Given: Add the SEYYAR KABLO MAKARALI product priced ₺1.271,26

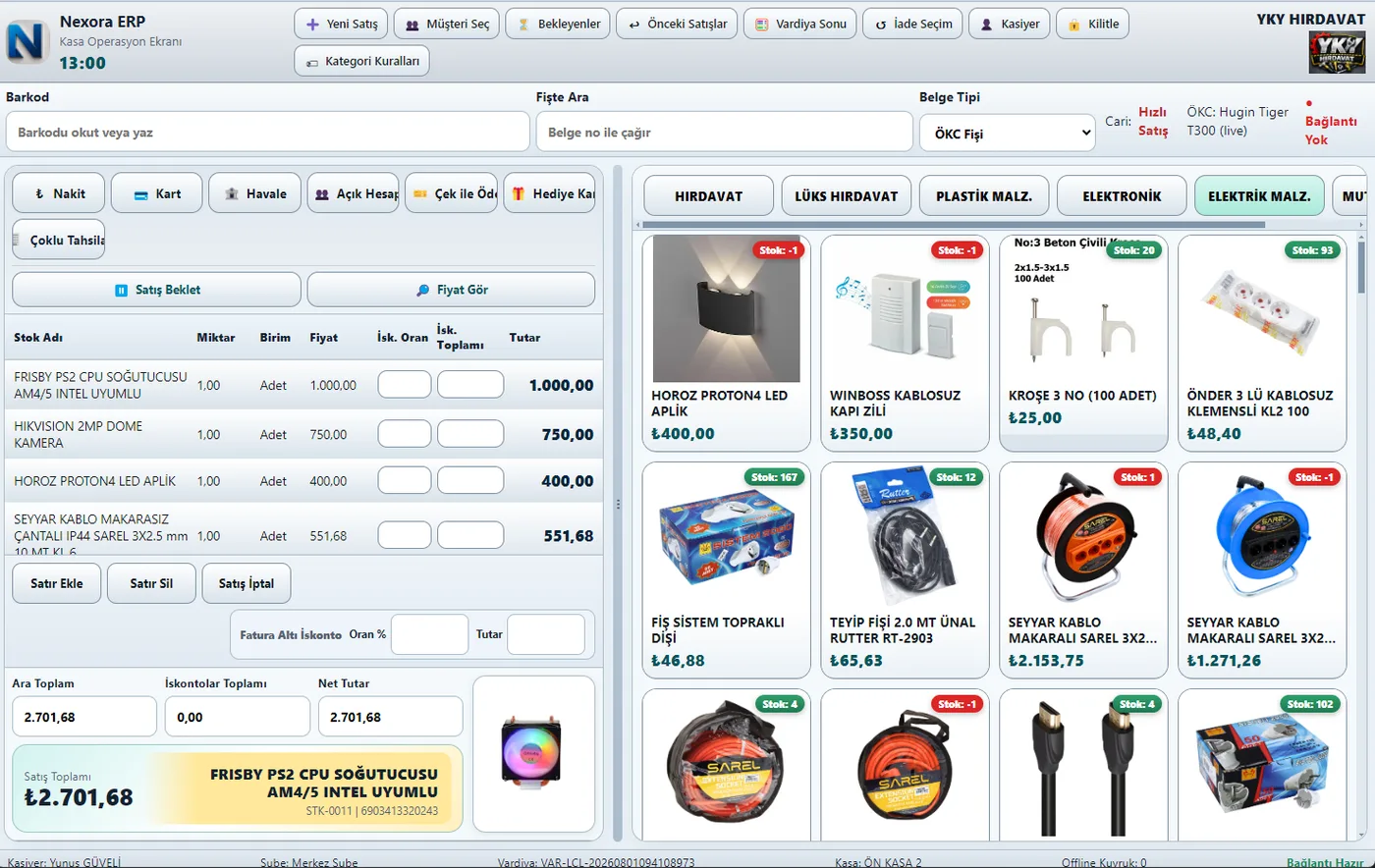Looking at the screenshot, I should pos(1263,570).
